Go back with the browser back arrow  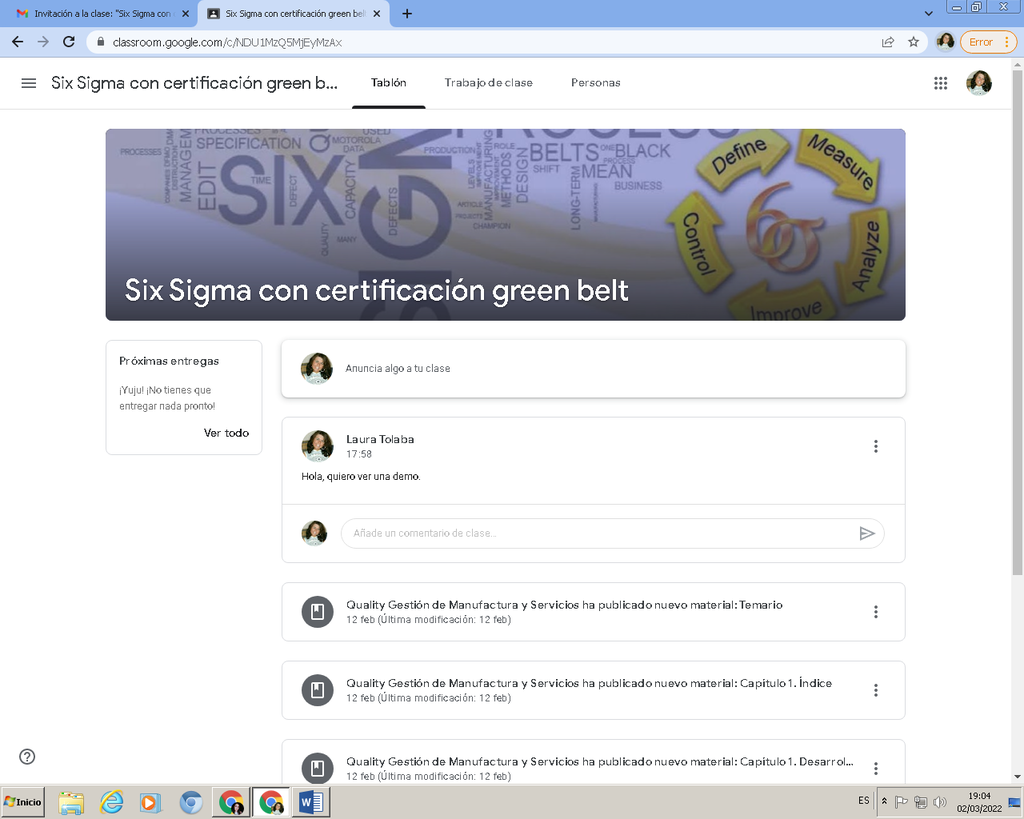[18, 42]
